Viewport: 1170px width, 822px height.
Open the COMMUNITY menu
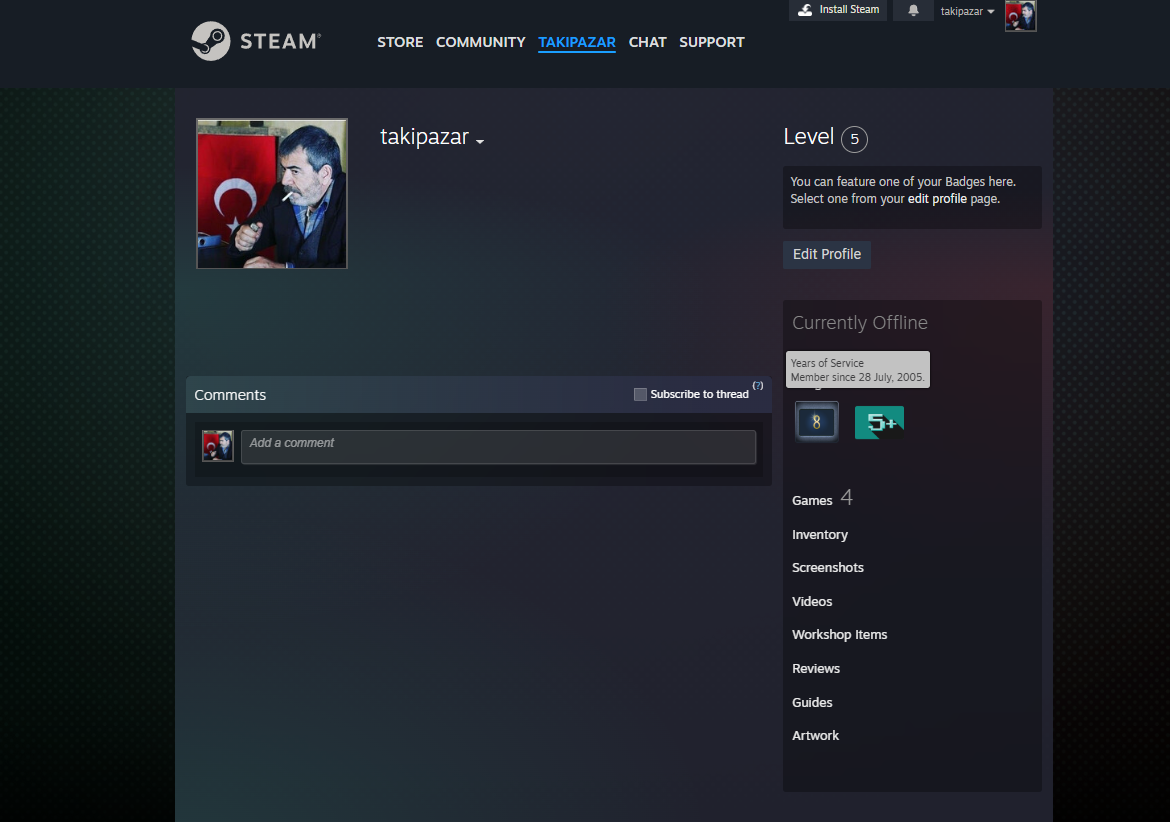[x=481, y=43]
